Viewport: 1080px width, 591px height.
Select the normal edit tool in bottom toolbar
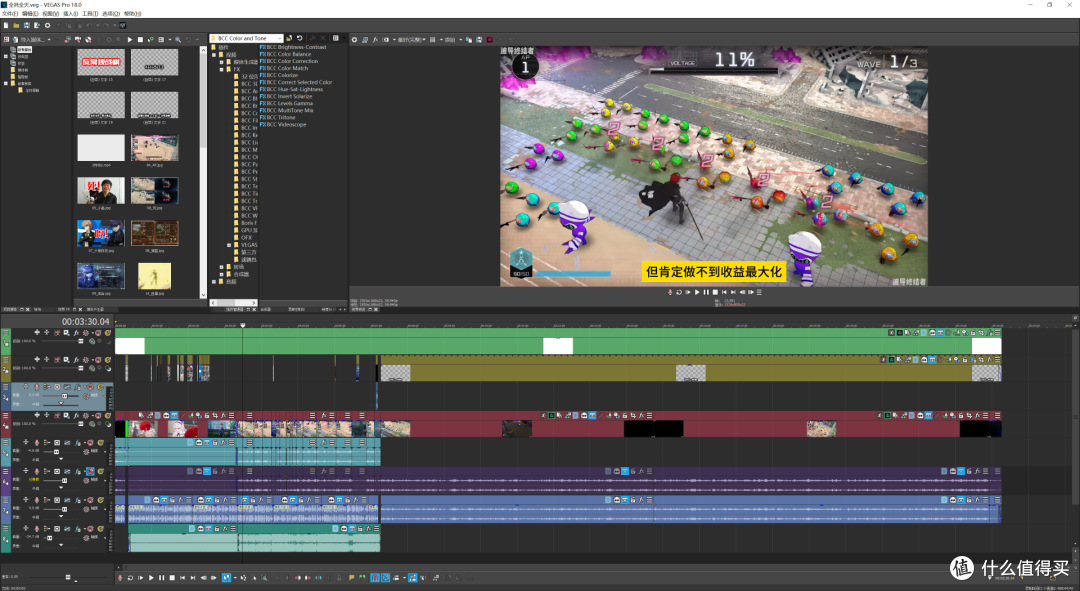tap(226, 578)
